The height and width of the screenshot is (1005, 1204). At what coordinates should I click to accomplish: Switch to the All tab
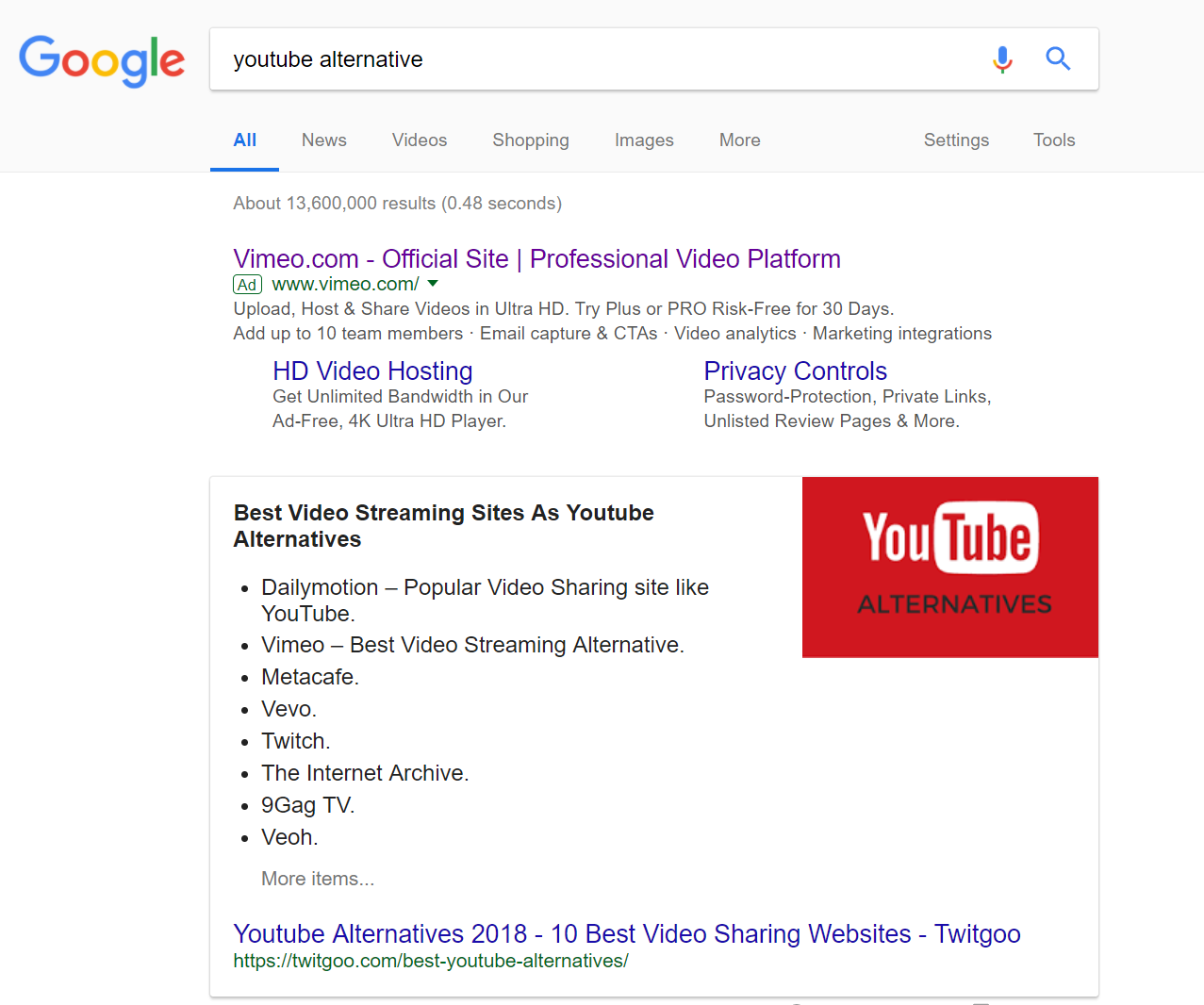[x=245, y=140]
